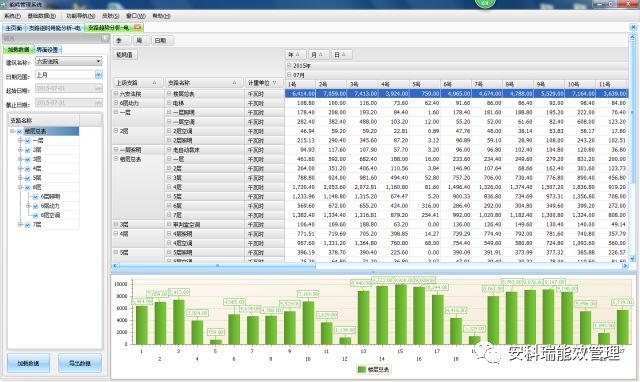
Task: Click filter arrow on 计量单位 column
Action: click(x=275, y=83)
